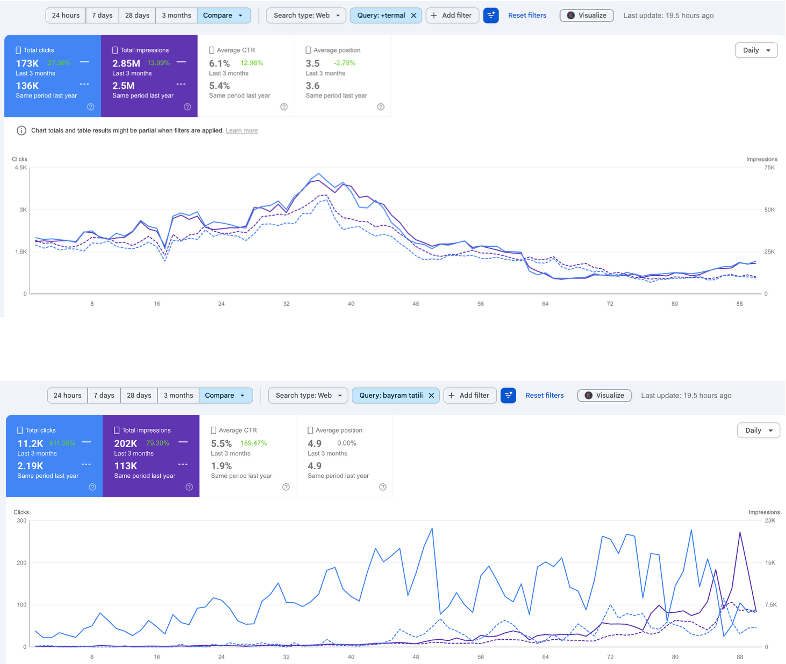786x664 pixels.
Task: Open help icon on top Average CTR card
Action: [284, 107]
